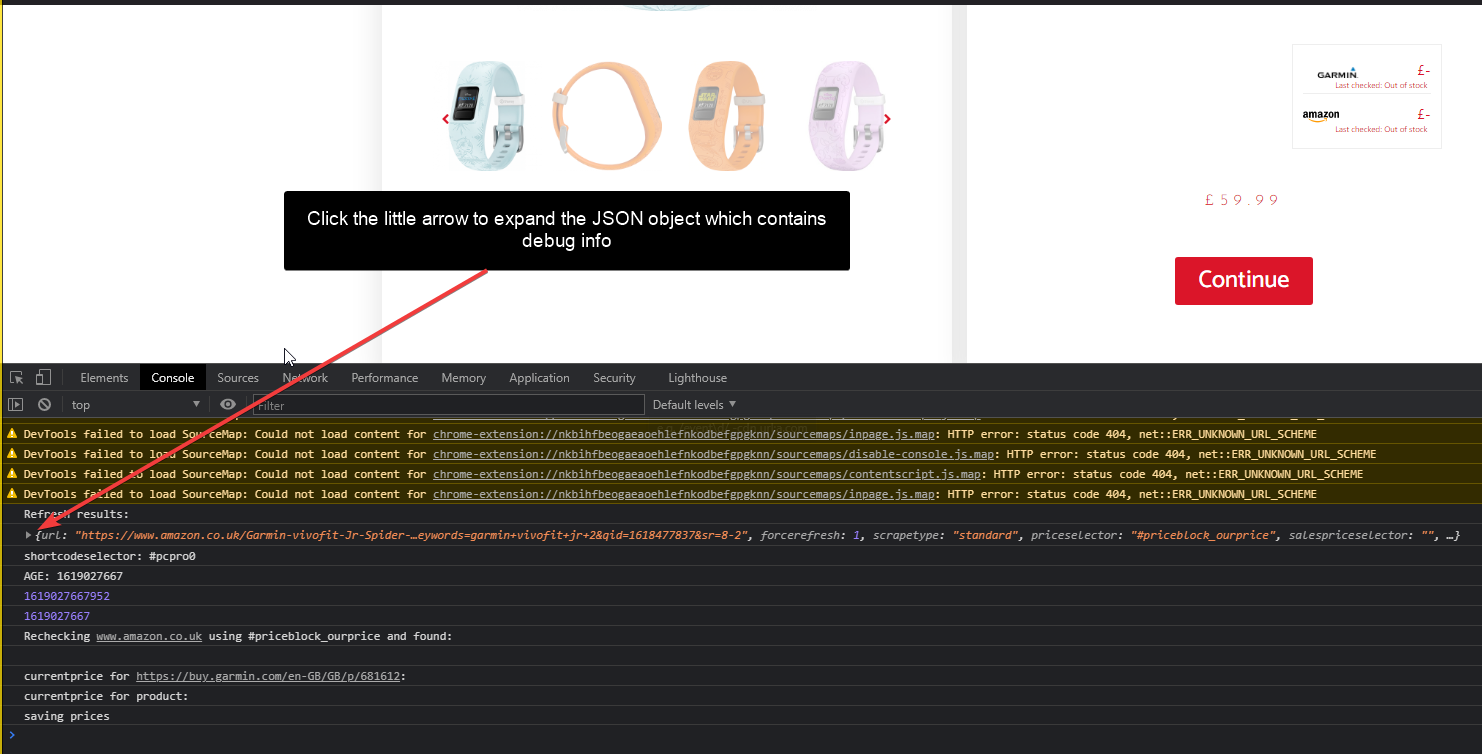The height and width of the screenshot is (754, 1482).
Task: Open the Default levels dropdown
Action: pyautogui.click(x=695, y=405)
